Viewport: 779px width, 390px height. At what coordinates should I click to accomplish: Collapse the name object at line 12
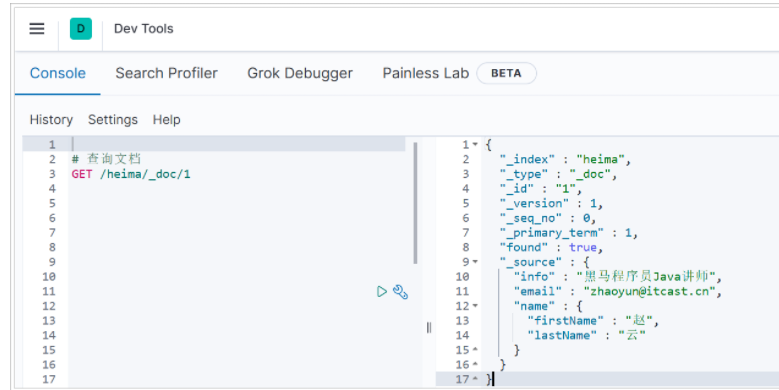(x=475, y=306)
